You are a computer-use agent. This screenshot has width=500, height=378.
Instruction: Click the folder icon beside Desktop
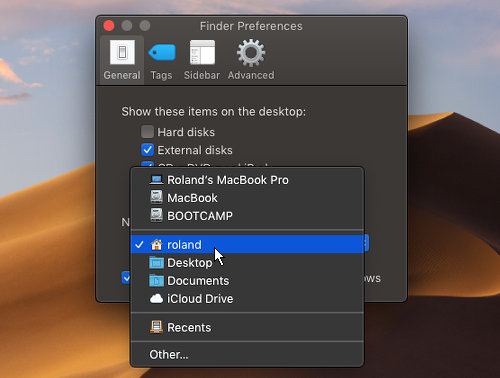[x=156, y=263]
